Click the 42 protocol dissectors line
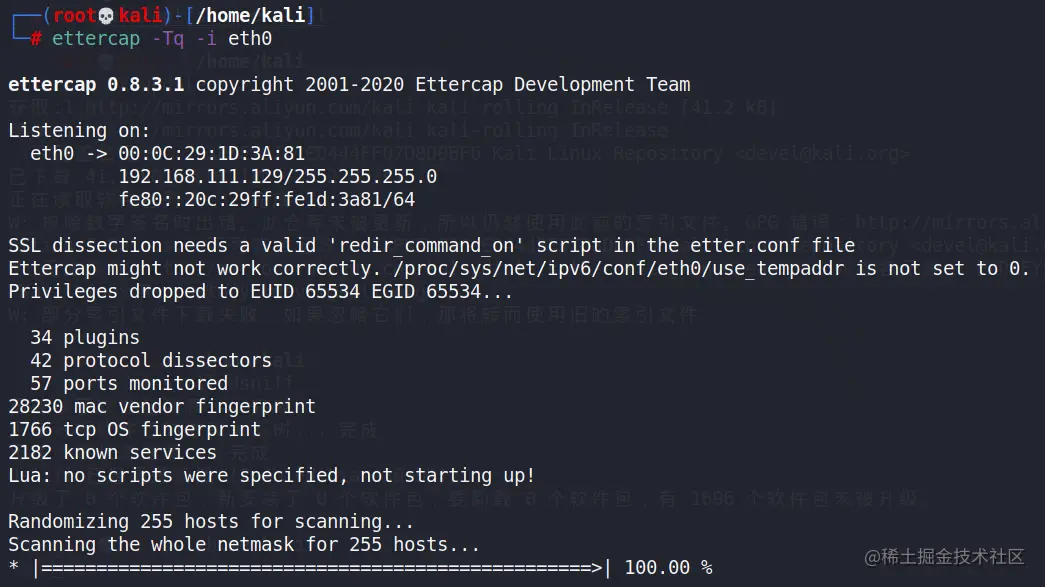The height and width of the screenshot is (587, 1045). point(151,360)
